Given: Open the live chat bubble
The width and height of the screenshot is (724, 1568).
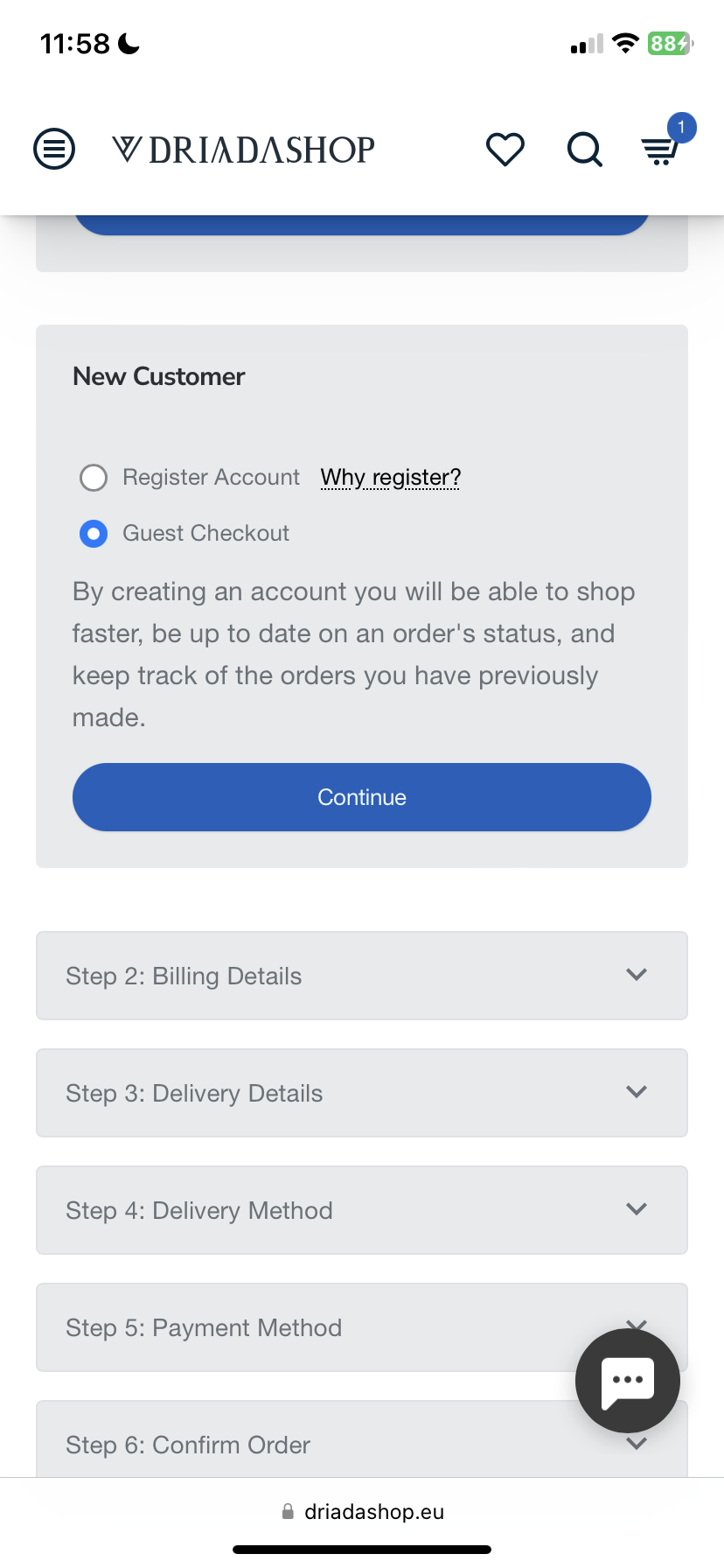Looking at the screenshot, I should point(627,1381).
